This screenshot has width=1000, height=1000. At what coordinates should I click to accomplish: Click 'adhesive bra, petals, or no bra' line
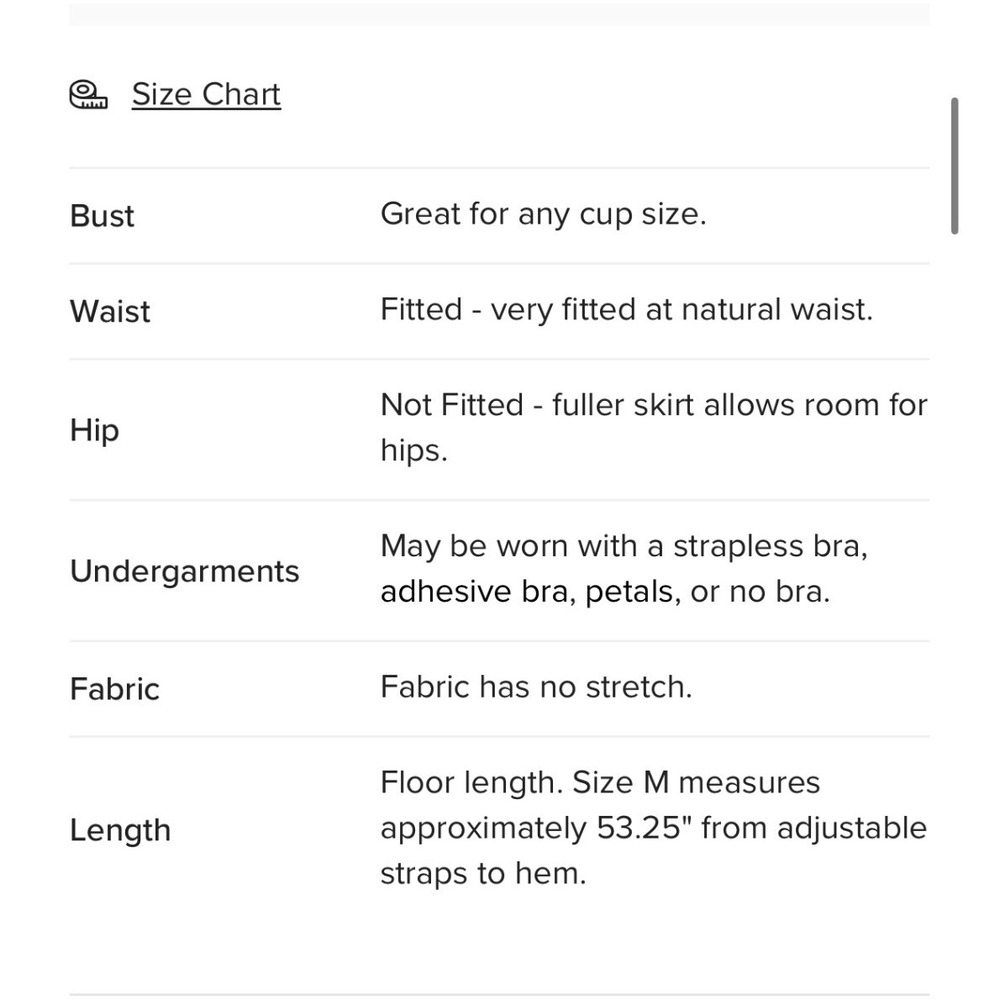pos(605,592)
